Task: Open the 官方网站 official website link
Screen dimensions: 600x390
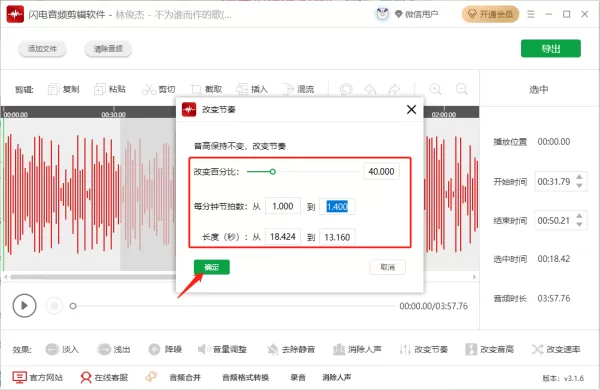Action: [x=37, y=377]
